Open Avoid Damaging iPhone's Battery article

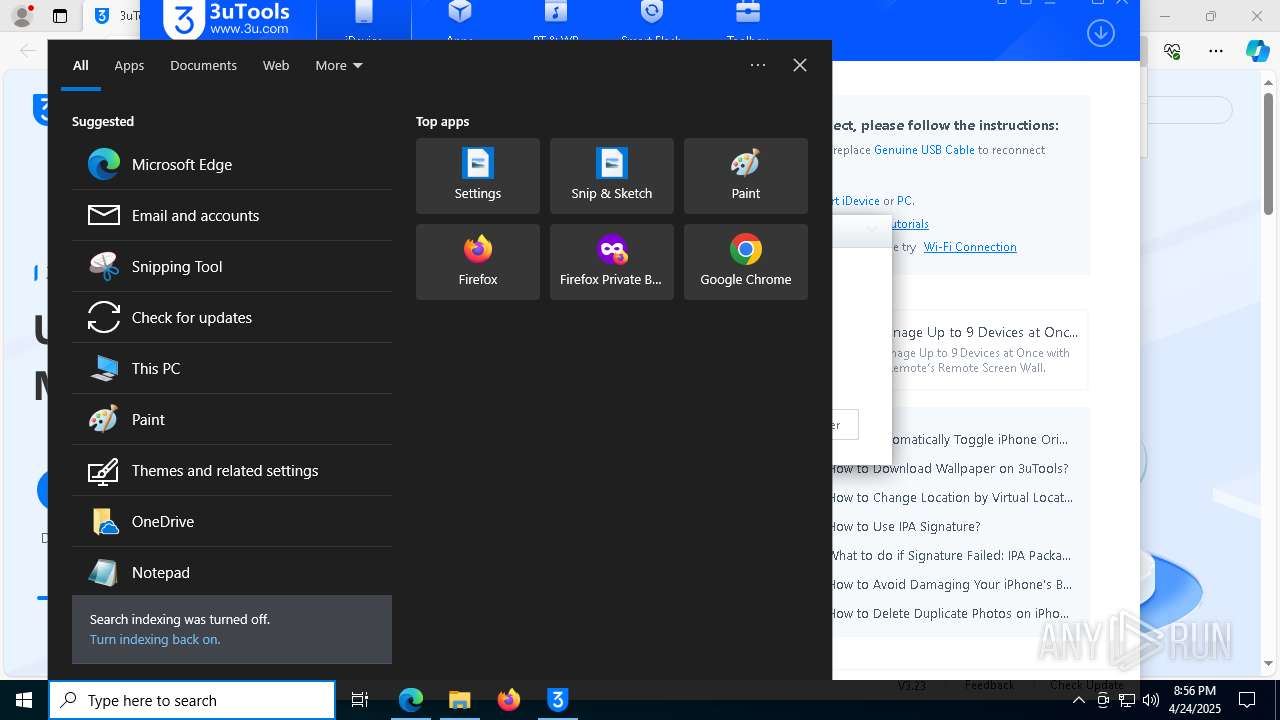click(952, 584)
